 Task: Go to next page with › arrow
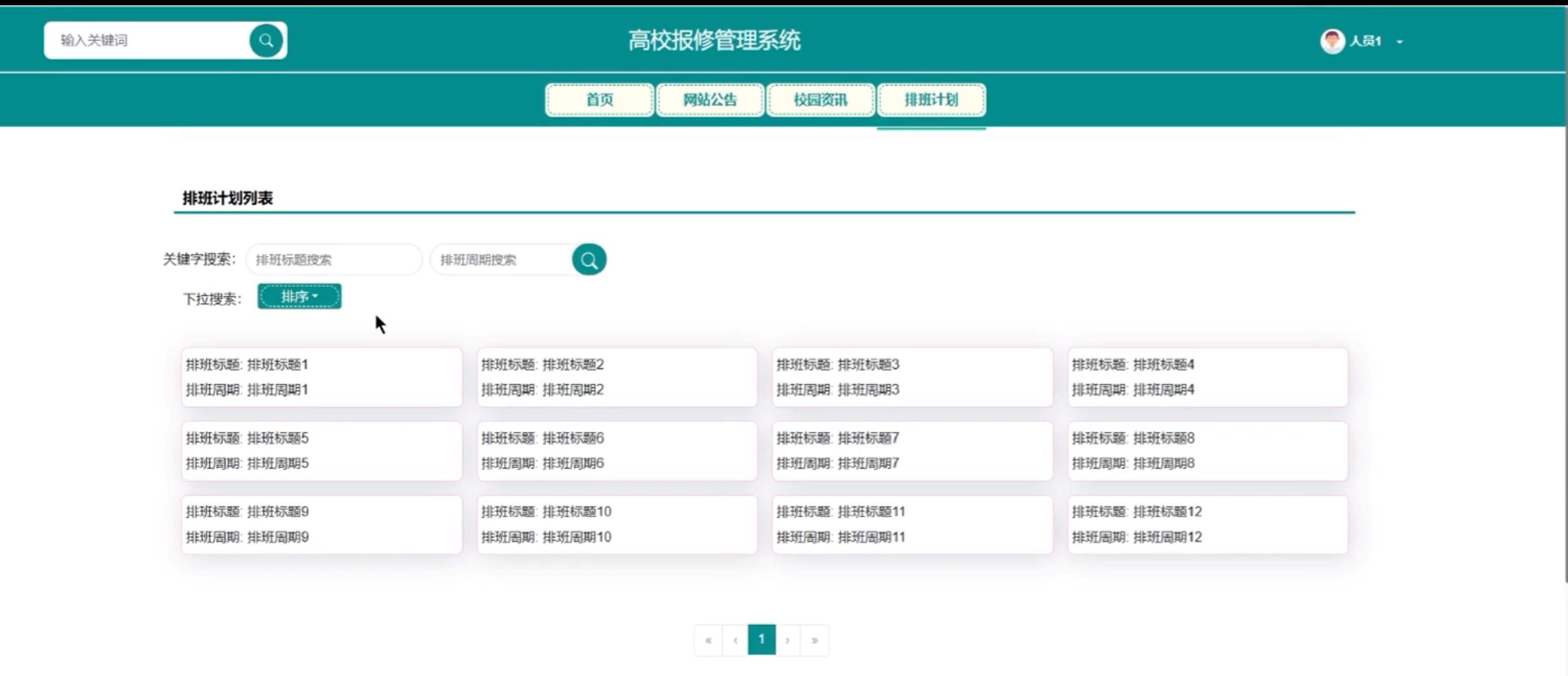click(x=788, y=640)
